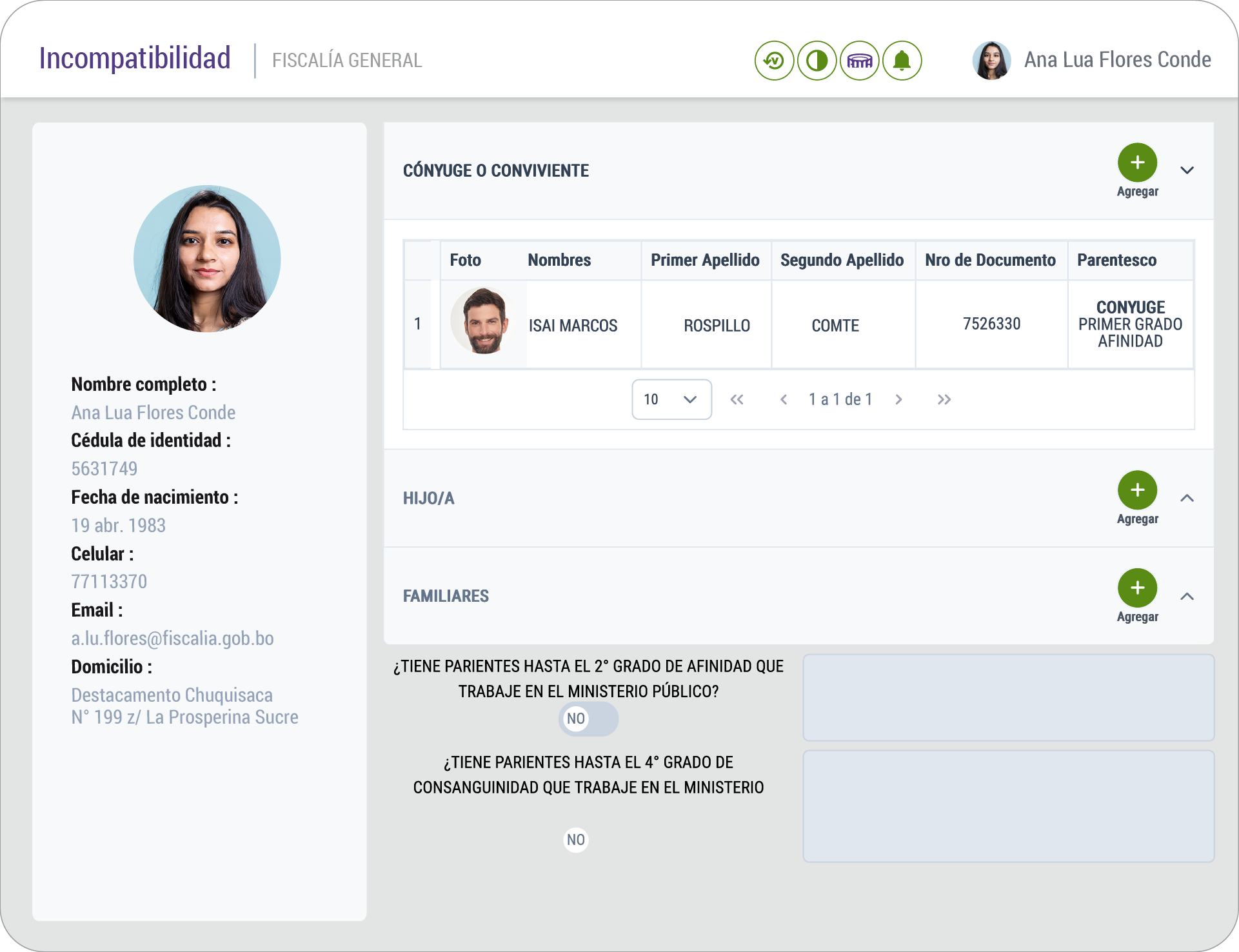This screenshot has width=1239, height=952.
Task: Open Ana Lua Flores Conde user menu
Action: (1116, 60)
